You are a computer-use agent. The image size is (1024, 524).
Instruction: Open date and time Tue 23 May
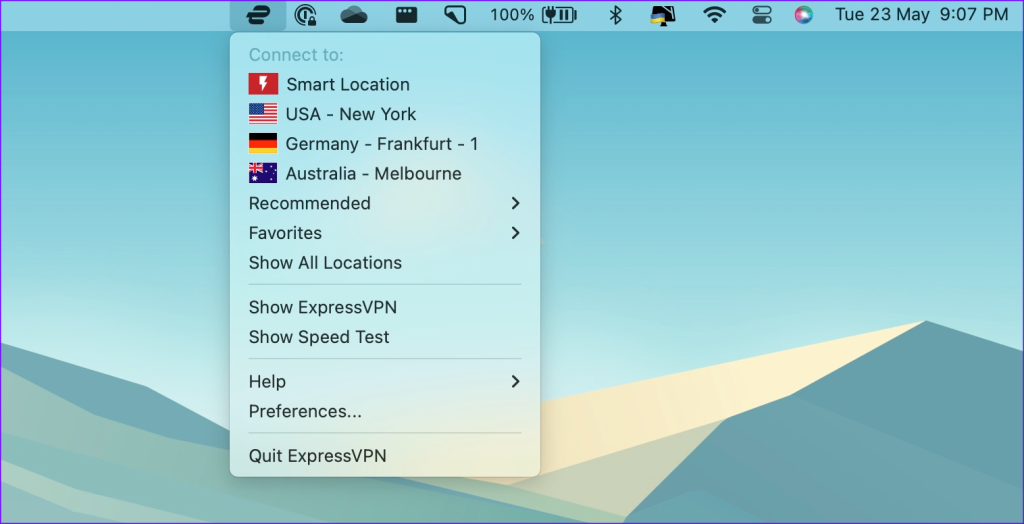(921, 15)
